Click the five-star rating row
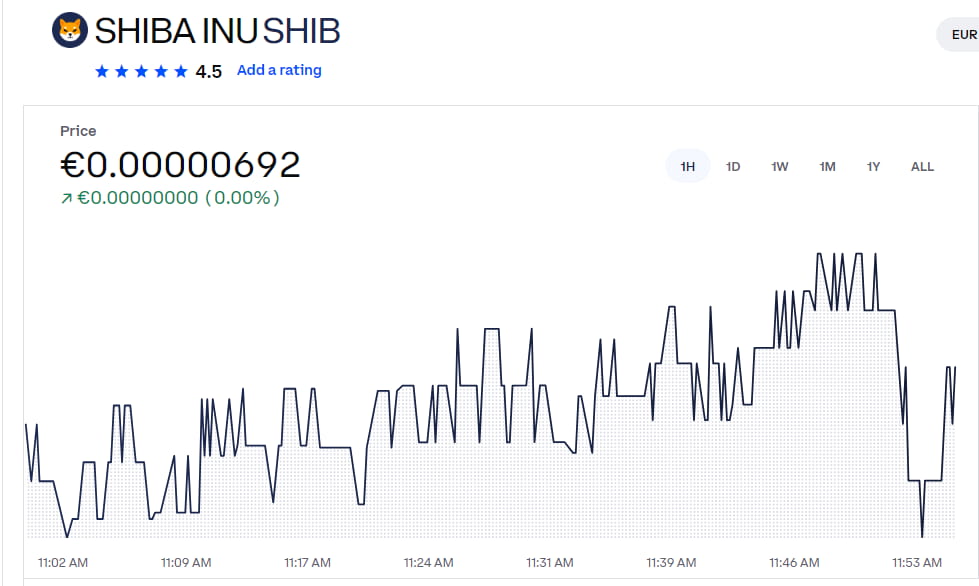Image resolution: width=979 pixels, height=586 pixels. pyautogui.click(x=141, y=71)
